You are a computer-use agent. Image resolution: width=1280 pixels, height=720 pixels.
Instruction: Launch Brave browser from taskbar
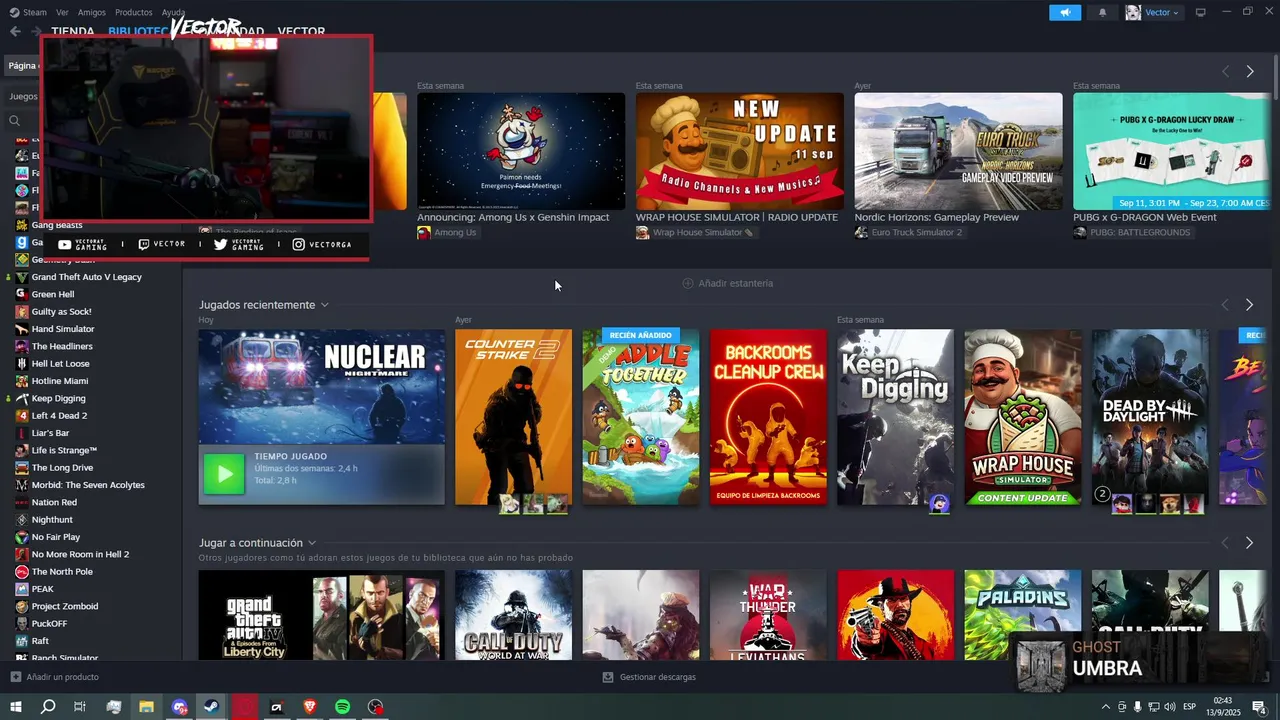tap(310, 707)
